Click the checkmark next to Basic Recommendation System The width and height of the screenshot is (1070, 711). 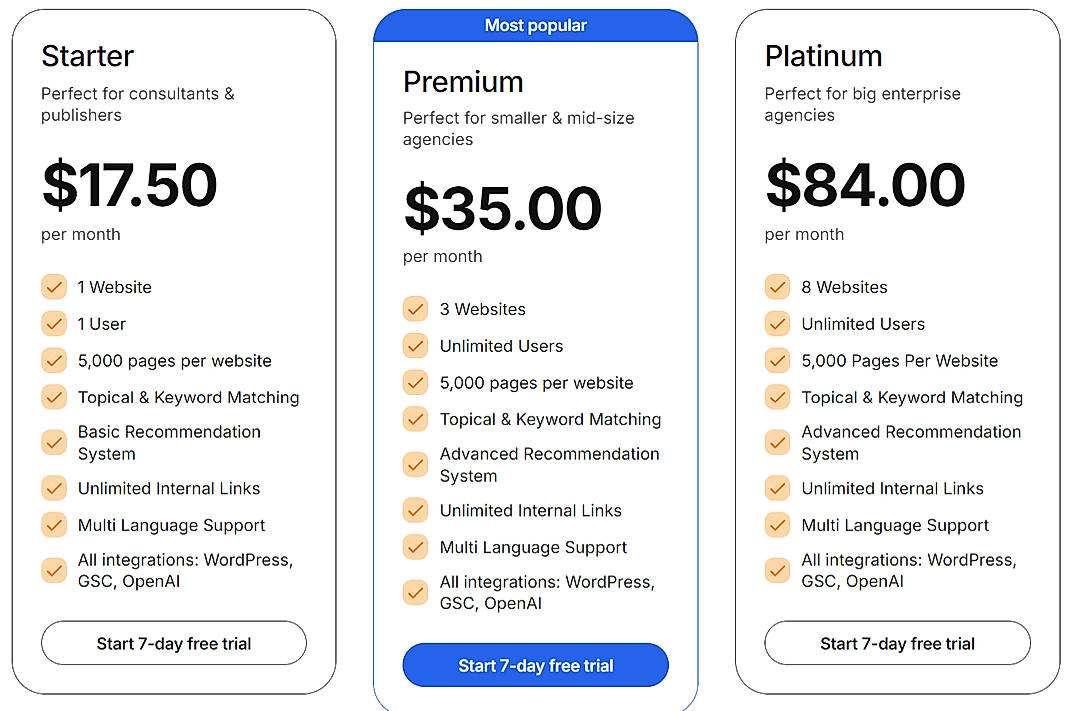(54, 443)
